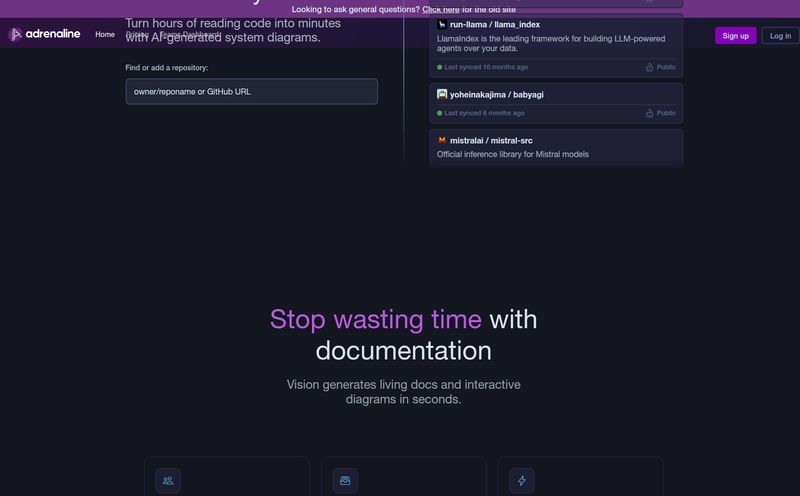Click Public label on llama_index card

tap(666, 67)
